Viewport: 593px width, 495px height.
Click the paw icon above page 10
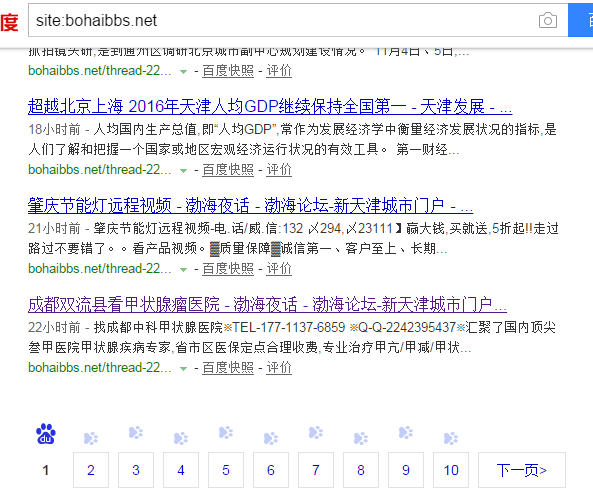[451, 438]
